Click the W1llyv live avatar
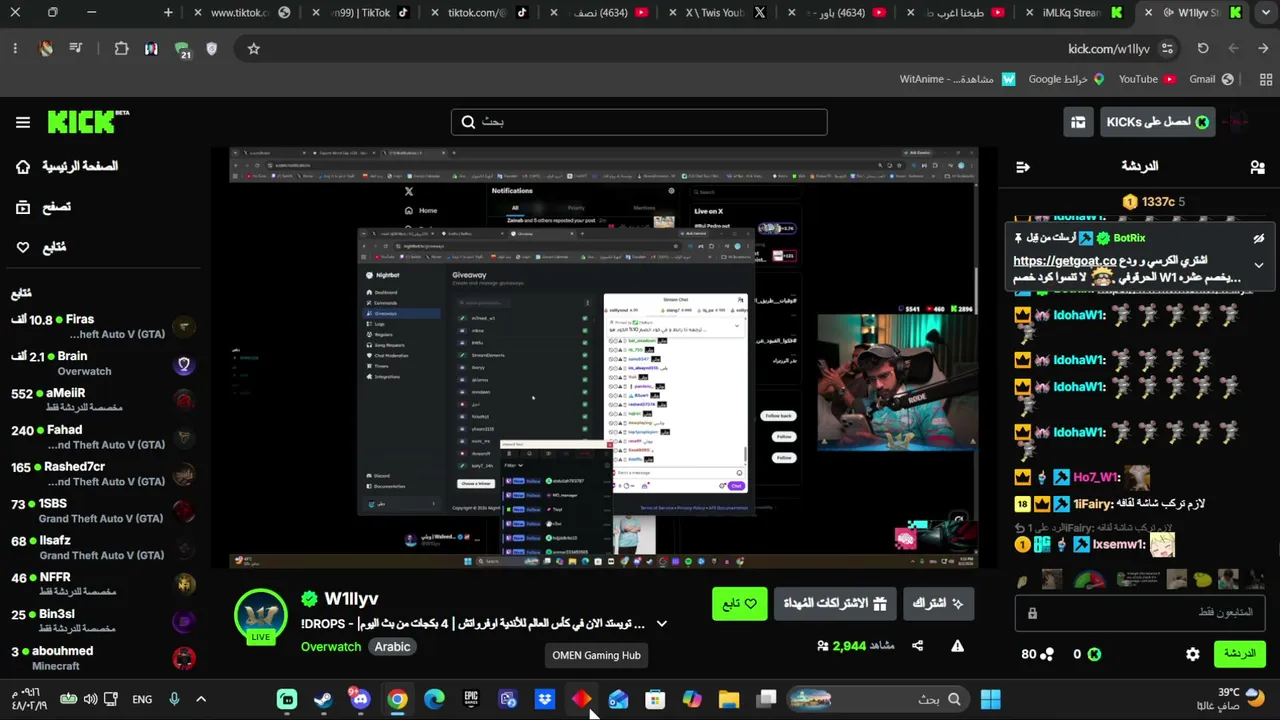This screenshot has width=1280, height=720. (x=261, y=616)
